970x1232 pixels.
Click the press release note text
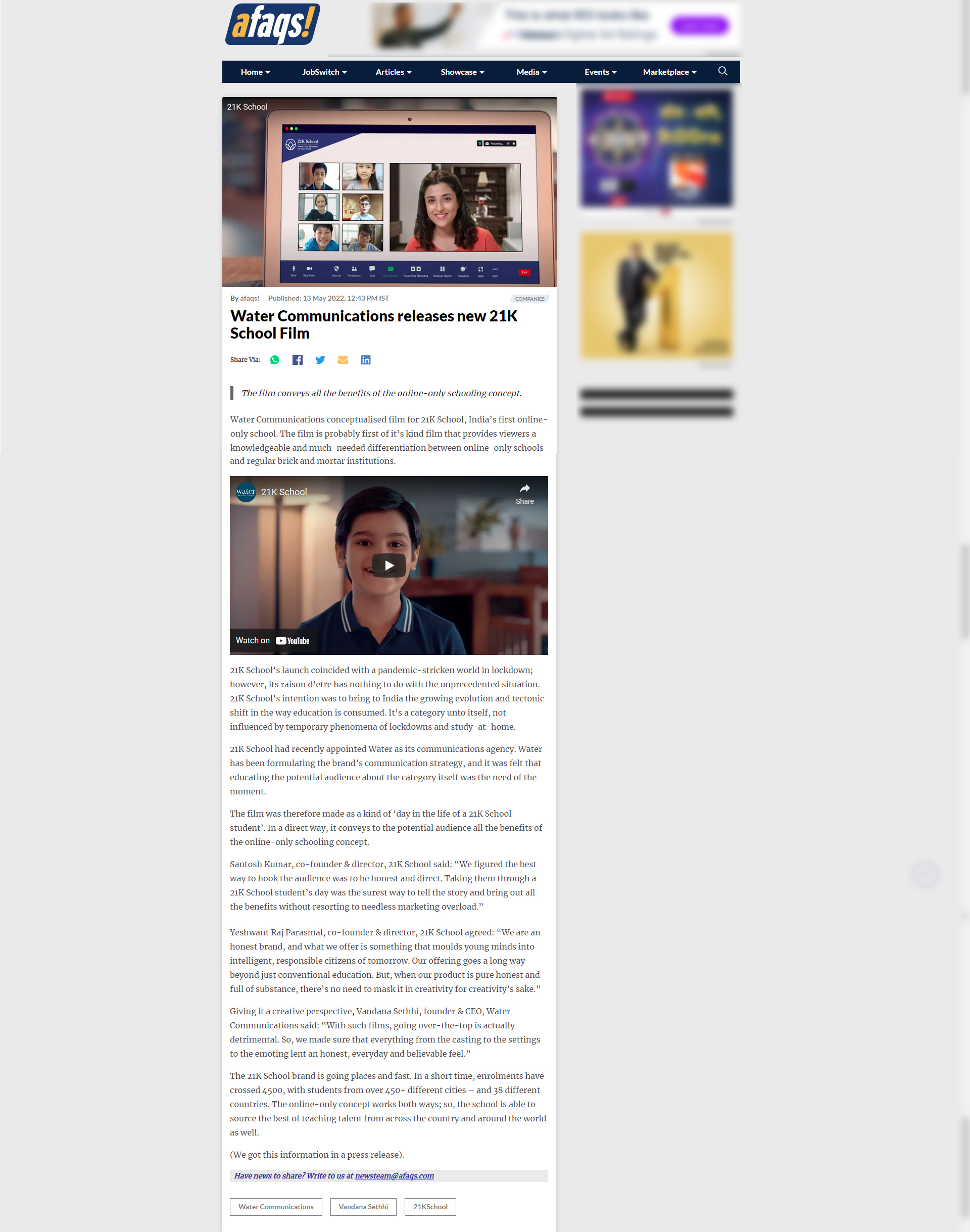317,1155
